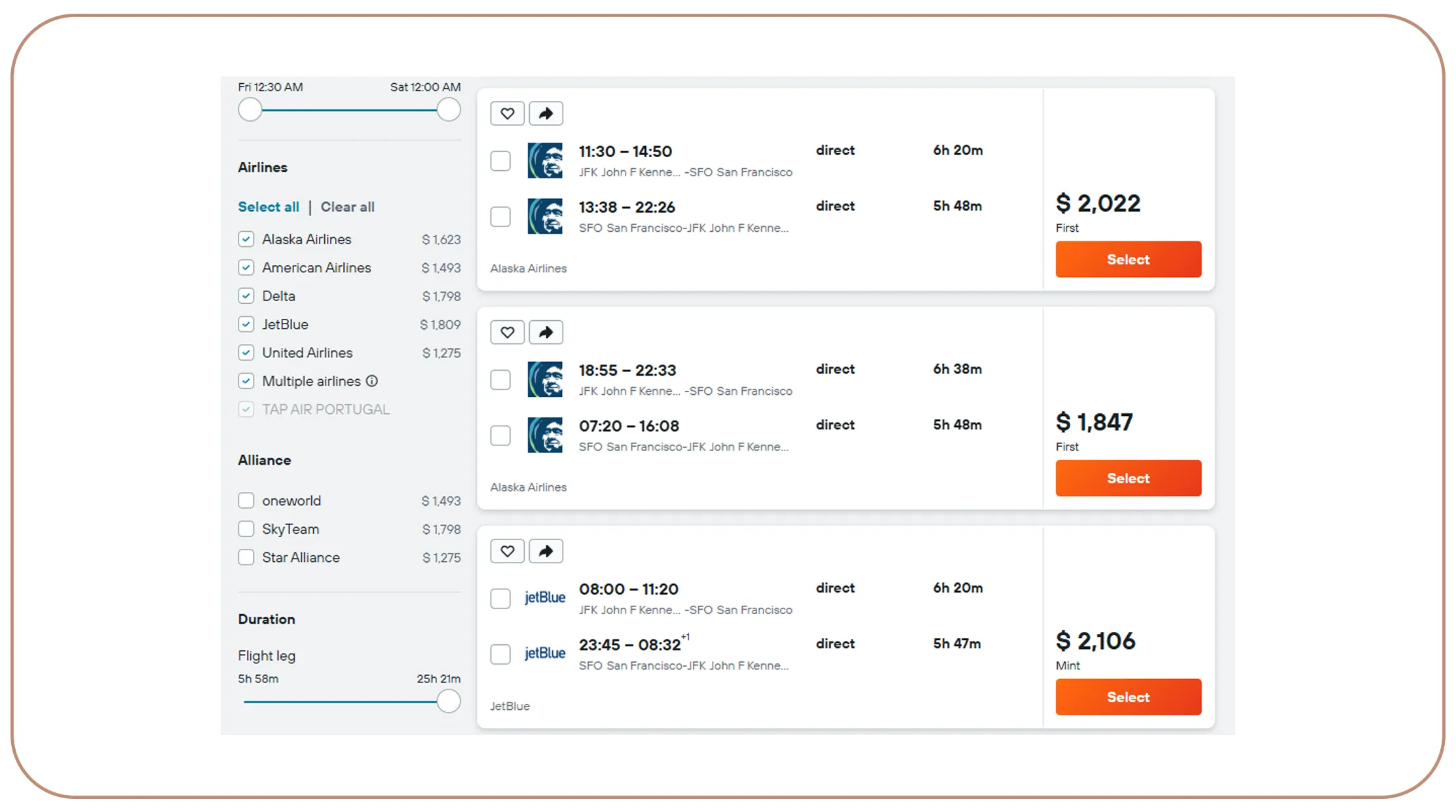Image resolution: width=1456 pixels, height=812 pixels.
Task: Toggle Multiple airlines checkbox
Action: tap(246, 380)
